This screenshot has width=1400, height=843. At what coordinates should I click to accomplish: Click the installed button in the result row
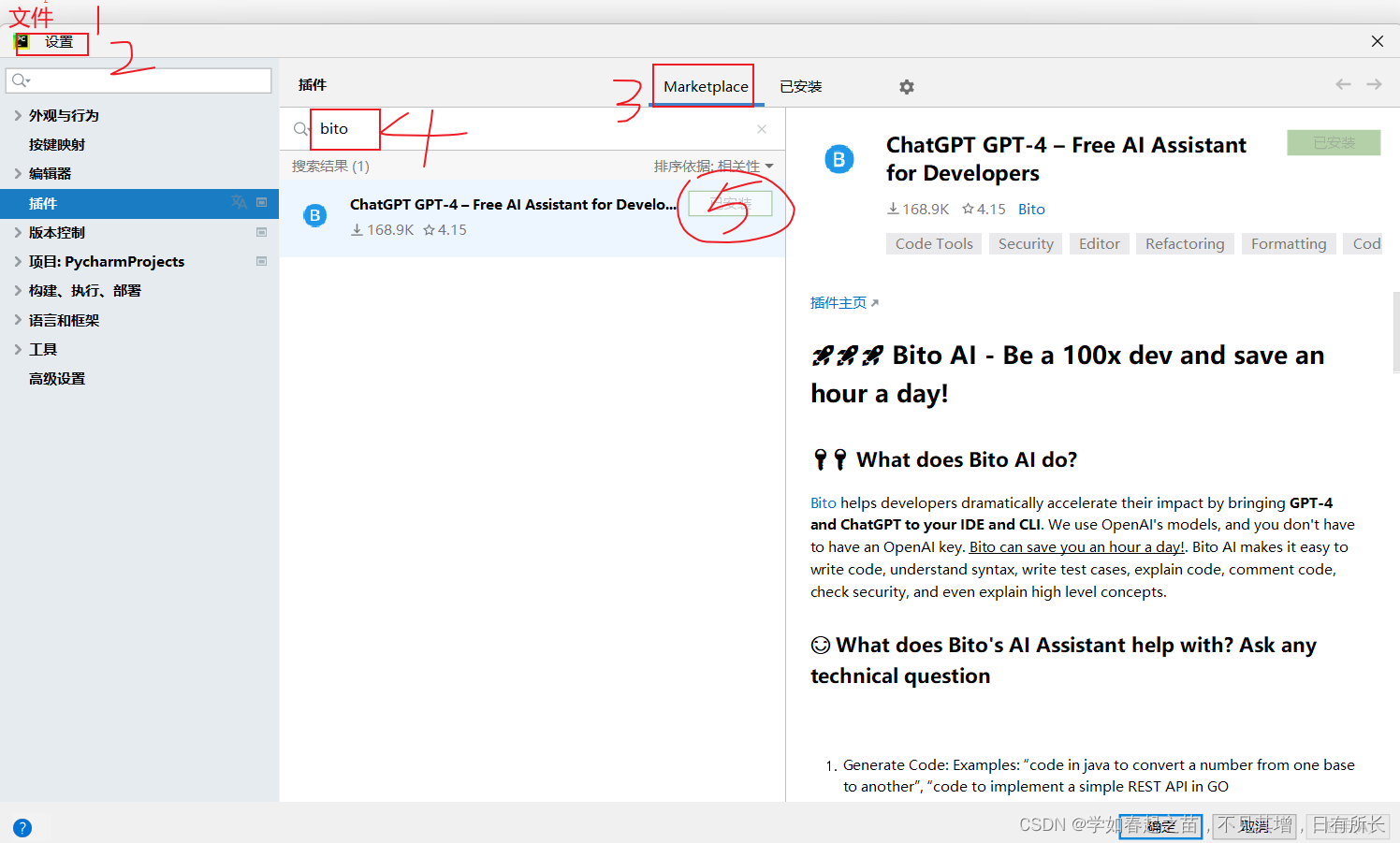click(x=730, y=203)
